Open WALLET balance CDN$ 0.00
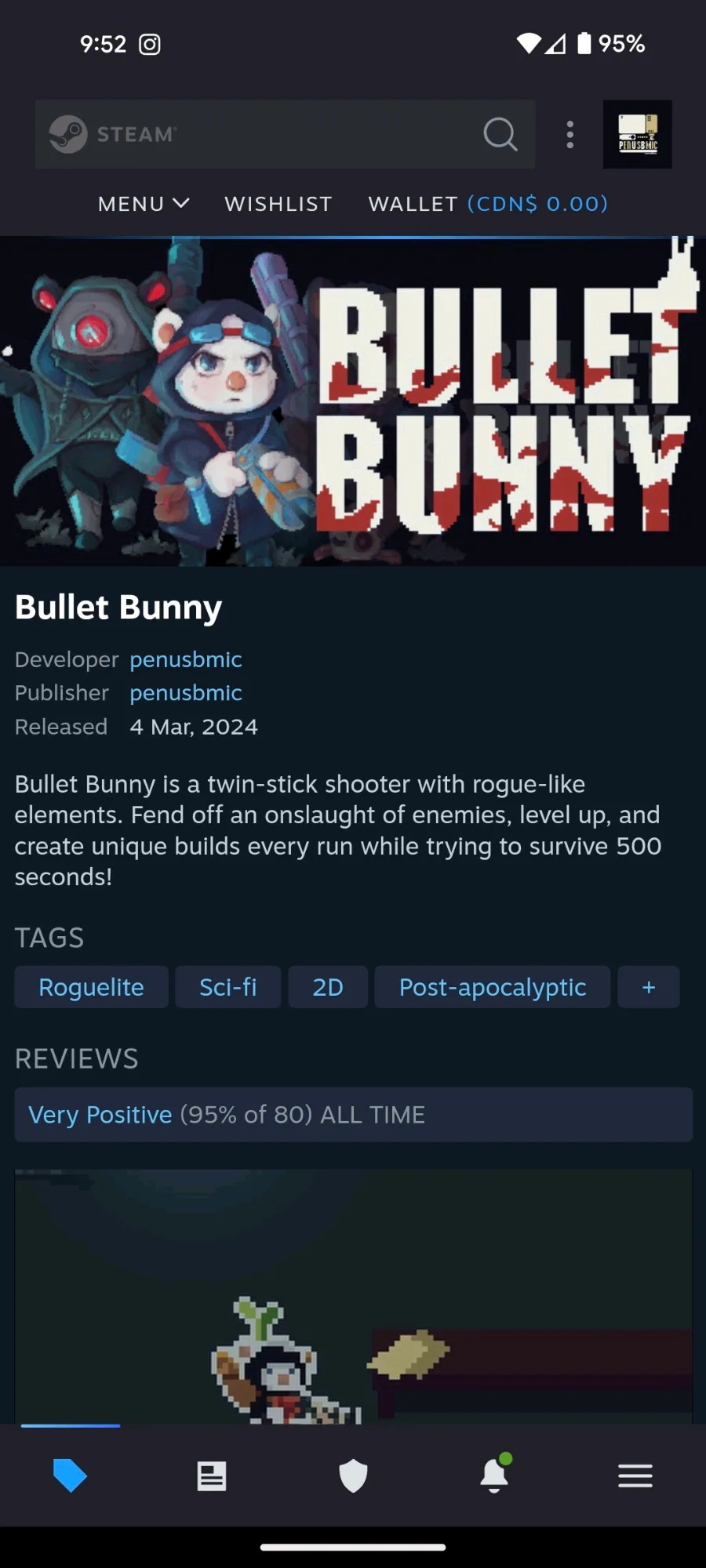This screenshot has width=706, height=1568. pos(488,204)
